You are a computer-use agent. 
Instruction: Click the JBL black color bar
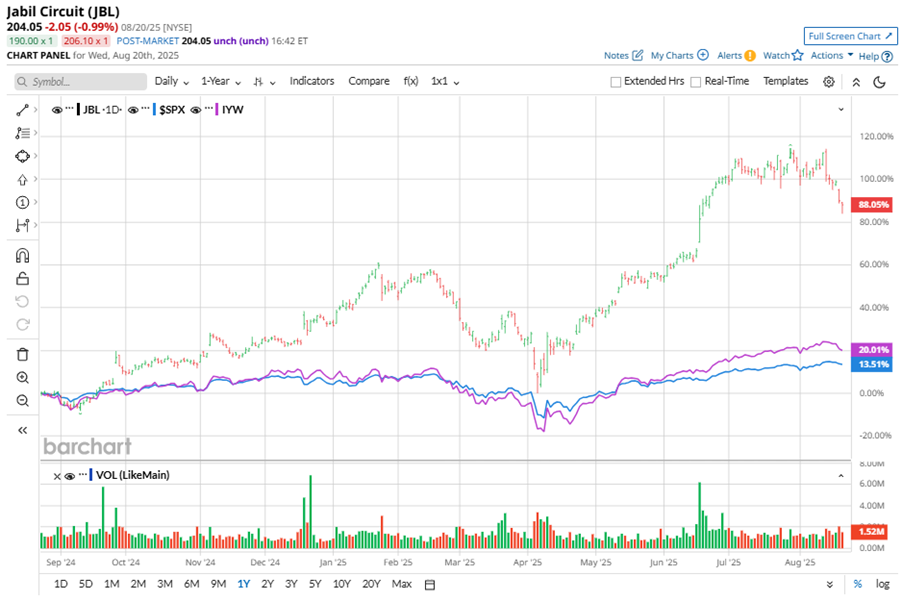(x=78, y=109)
